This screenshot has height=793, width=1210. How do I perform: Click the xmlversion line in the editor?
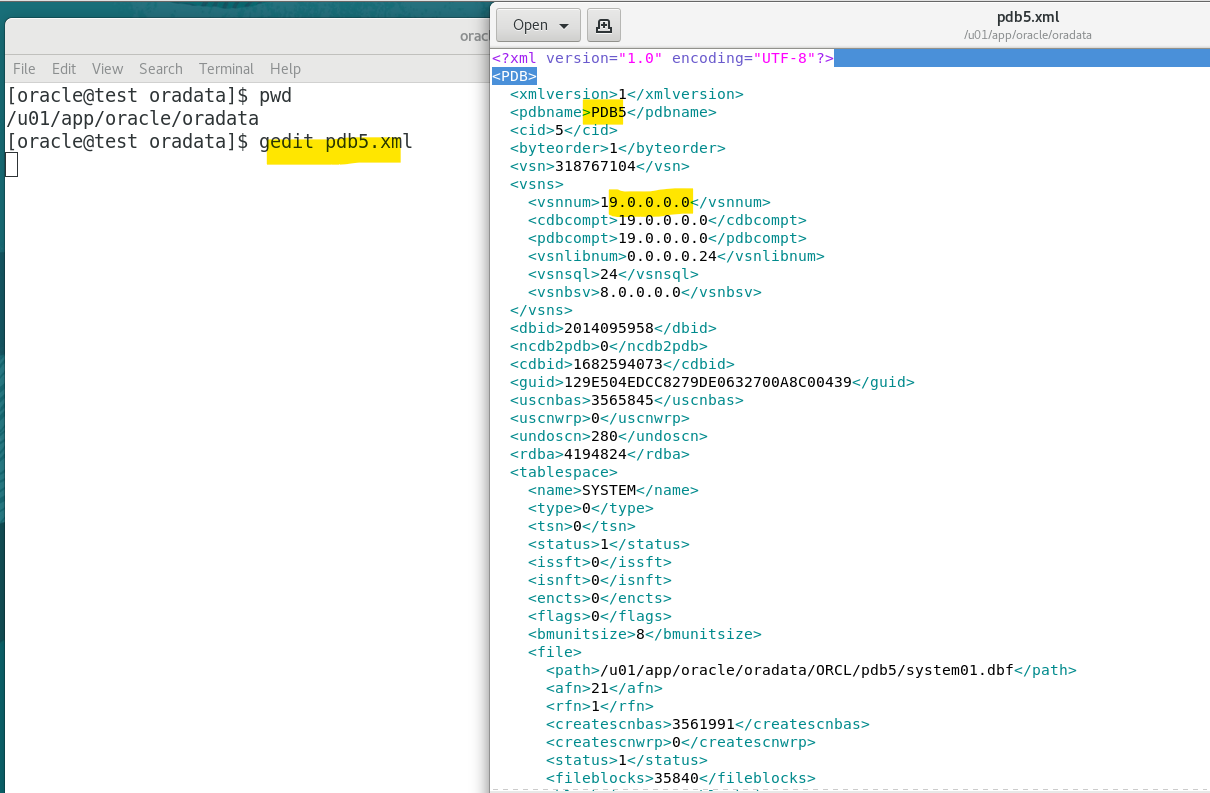627,94
